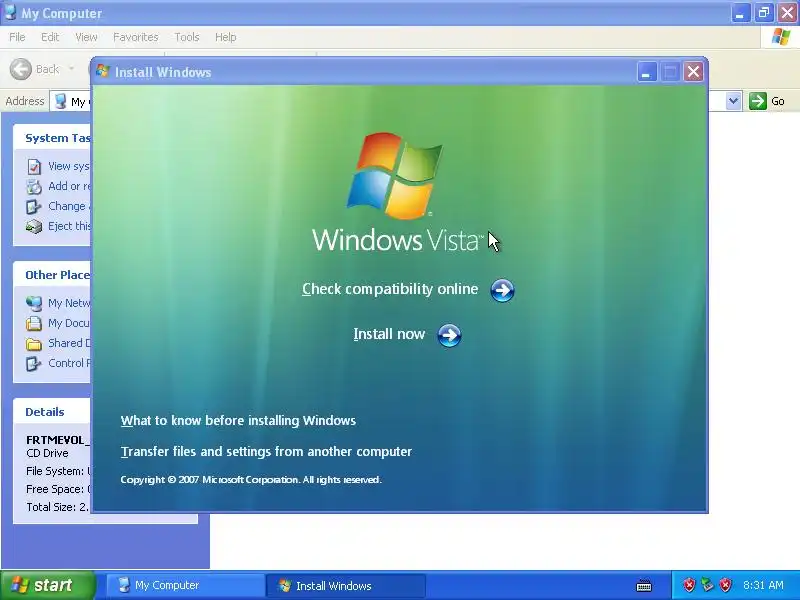This screenshot has width=800, height=600.
Task: Click the 8:31 AM clock
Action: point(763,585)
